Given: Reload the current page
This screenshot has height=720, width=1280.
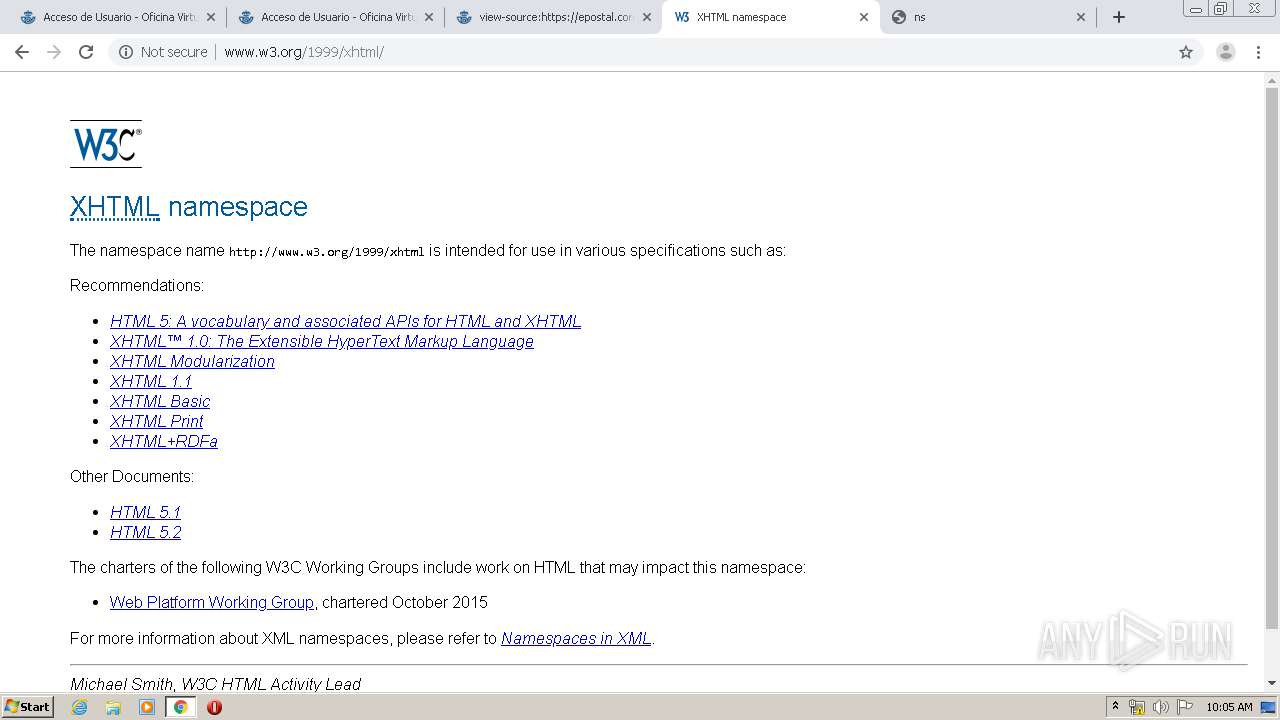Looking at the screenshot, I should coord(86,52).
